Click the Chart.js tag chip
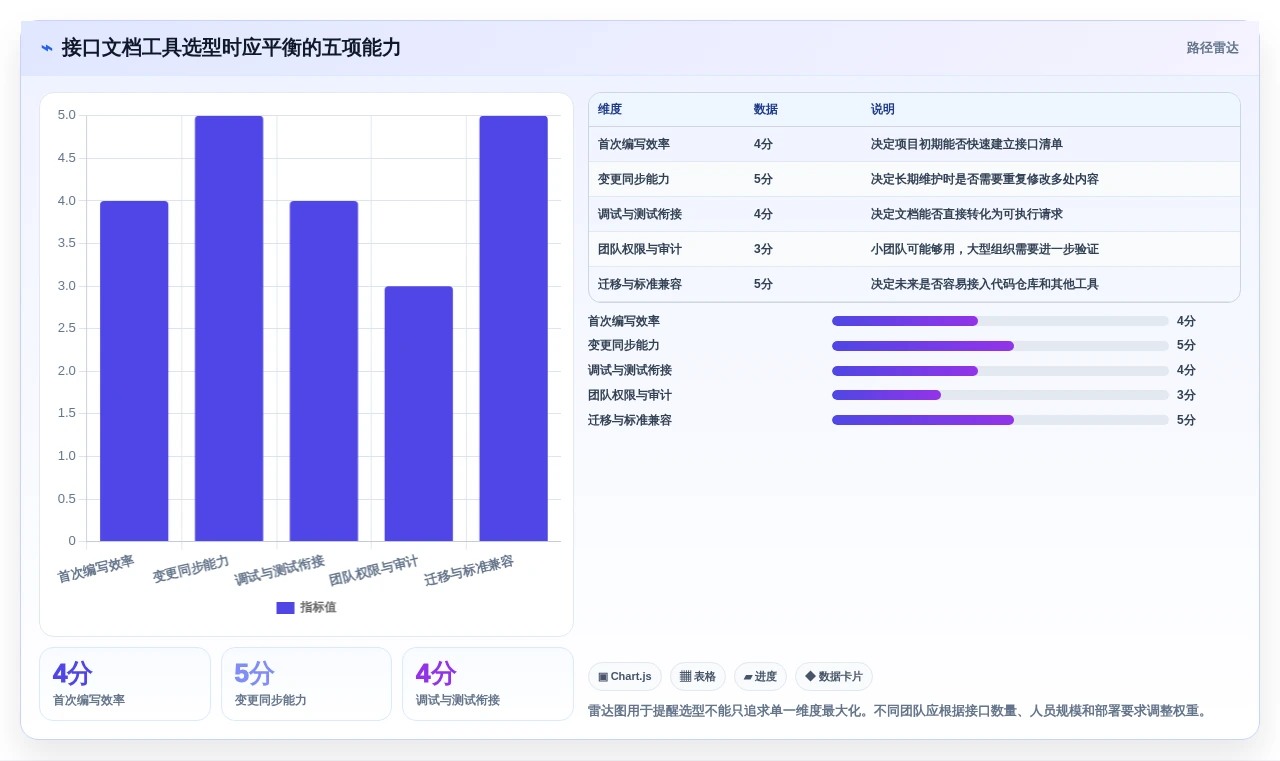1280x761 pixels. [x=625, y=677]
